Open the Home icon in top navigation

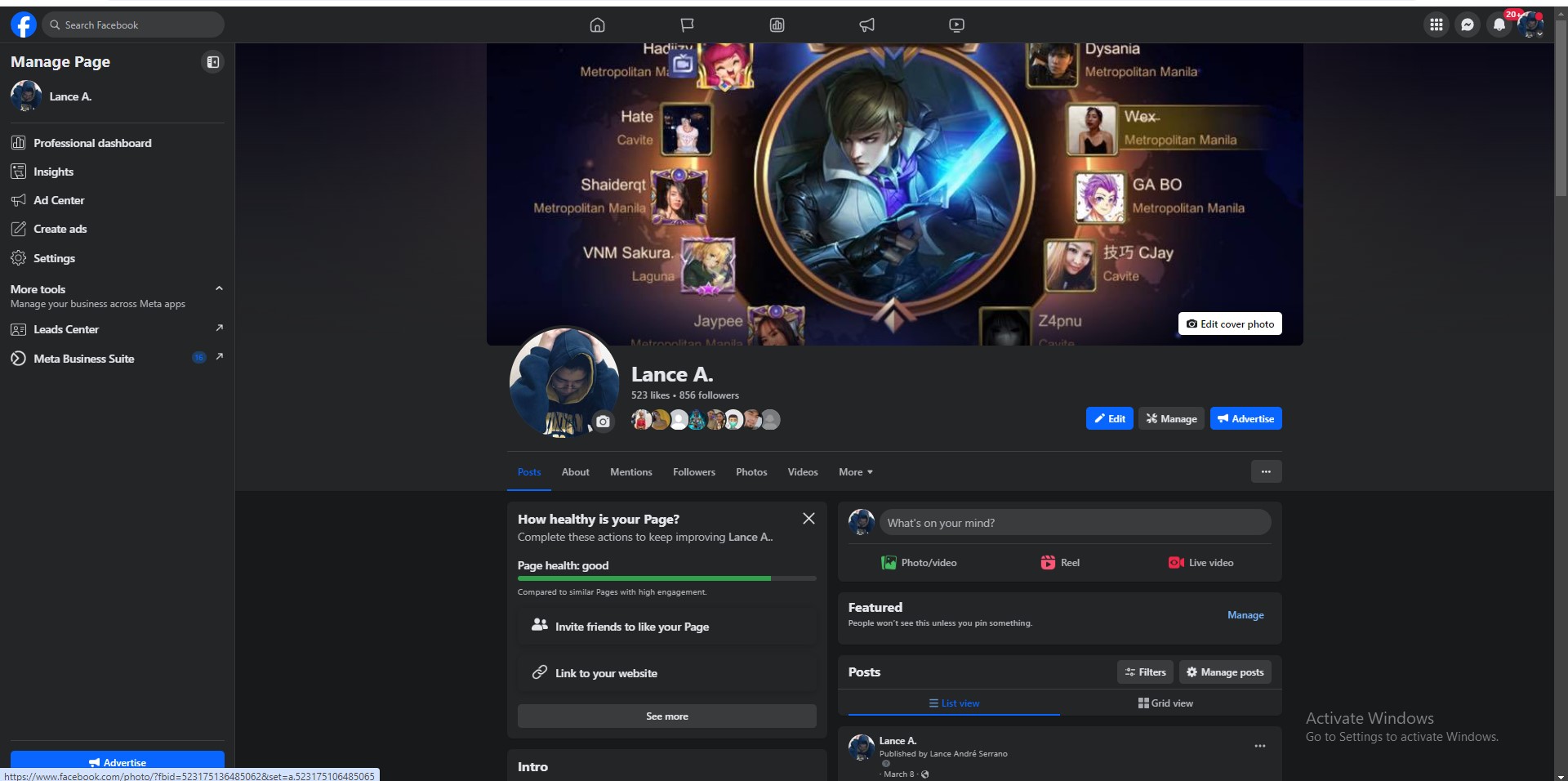click(x=598, y=25)
